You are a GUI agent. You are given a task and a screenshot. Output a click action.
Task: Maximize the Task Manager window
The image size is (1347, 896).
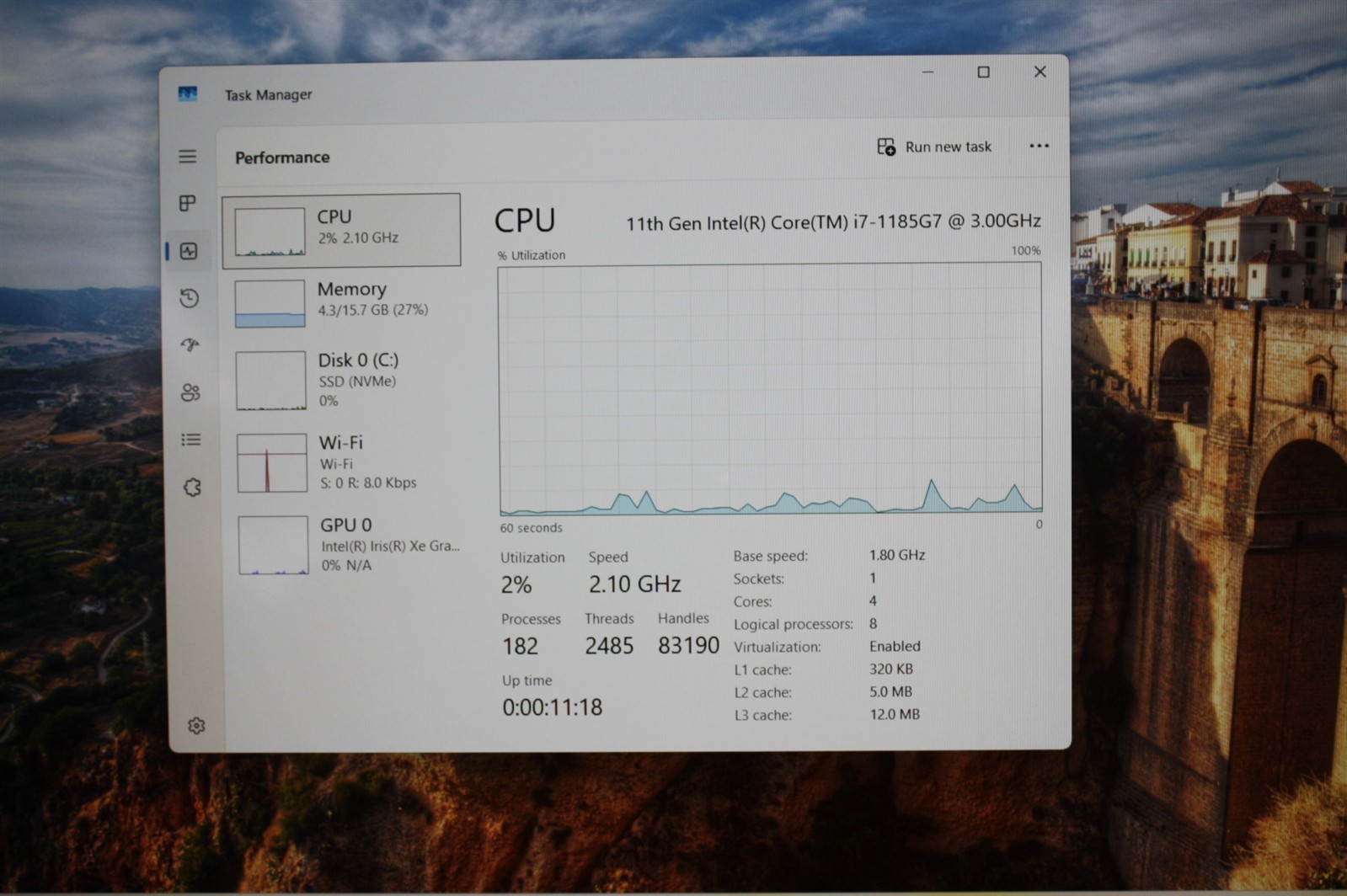(983, 72)
